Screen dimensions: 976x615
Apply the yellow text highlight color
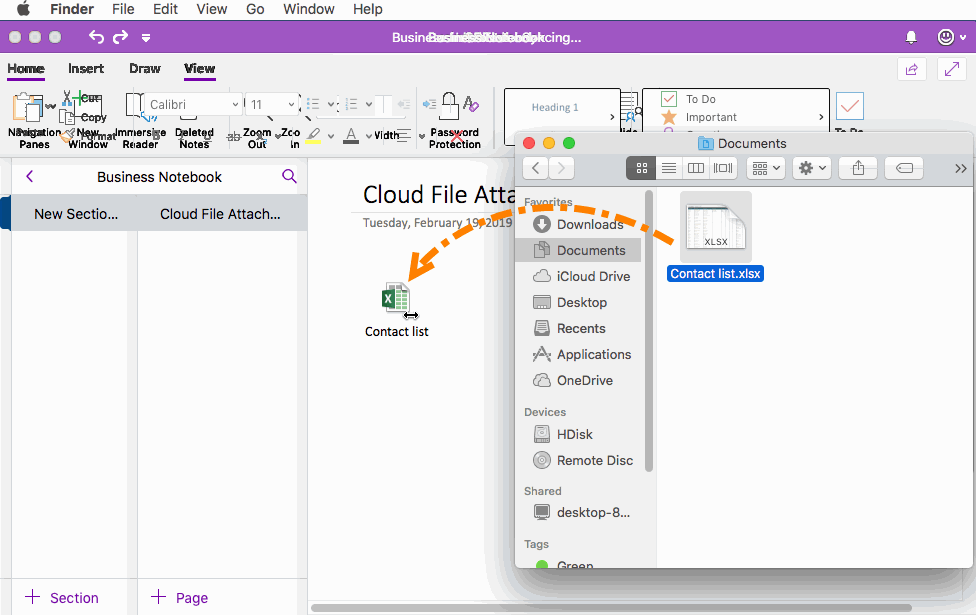pos(313,136)
